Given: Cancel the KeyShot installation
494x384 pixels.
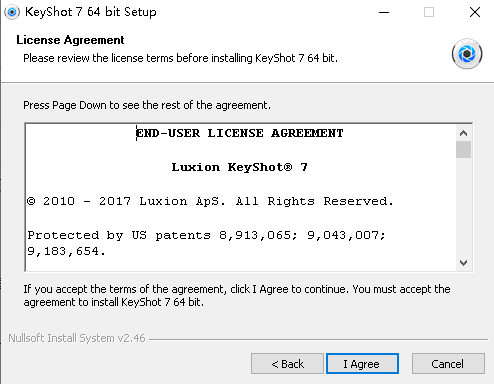Looking at the screenshot, I should coord(448,364).
